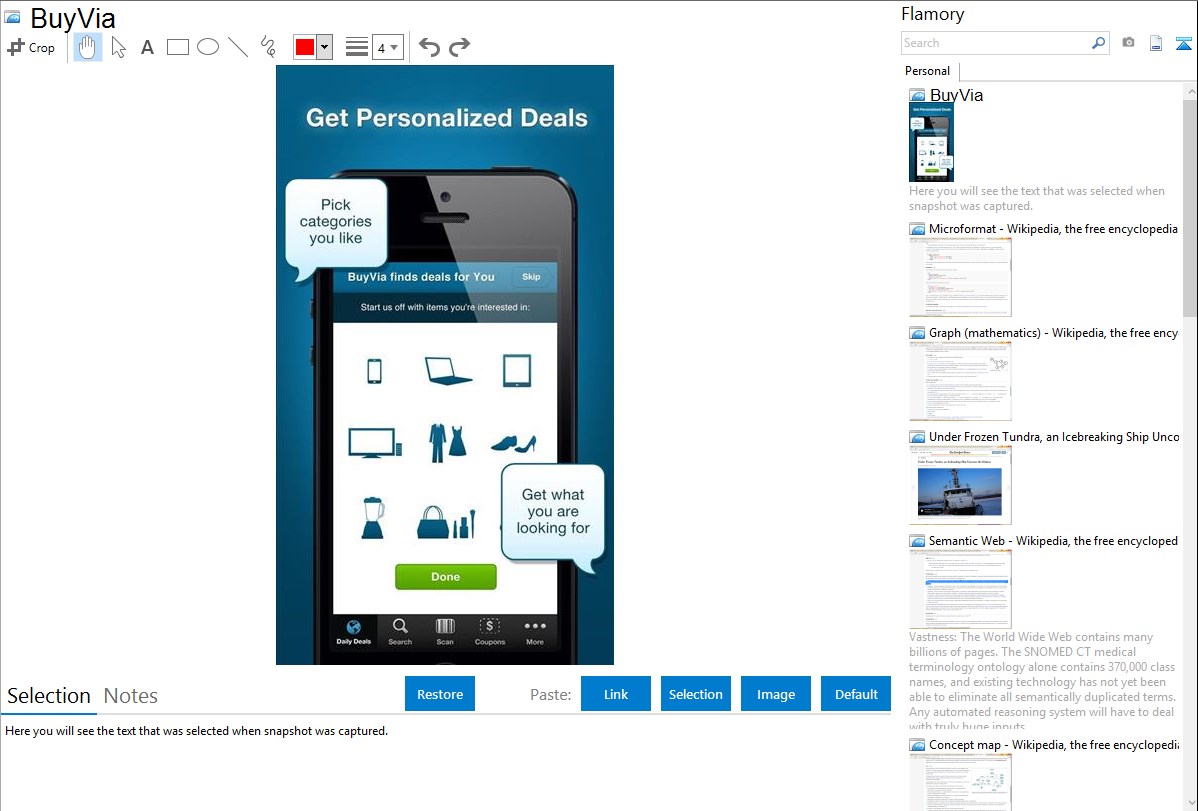Choose the text annotation tool
Image resolution: width=1198 pixels, height=811 pixels.
(x=147, y=47)
